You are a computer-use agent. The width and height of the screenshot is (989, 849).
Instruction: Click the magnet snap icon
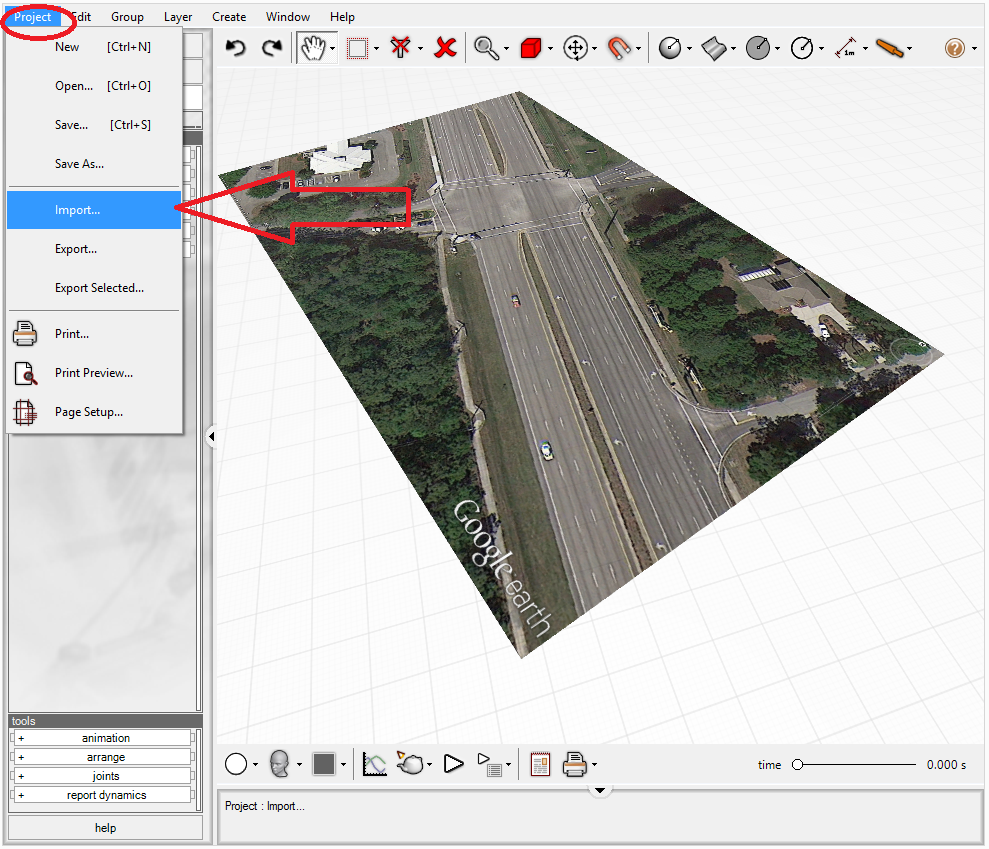(619, 48)
